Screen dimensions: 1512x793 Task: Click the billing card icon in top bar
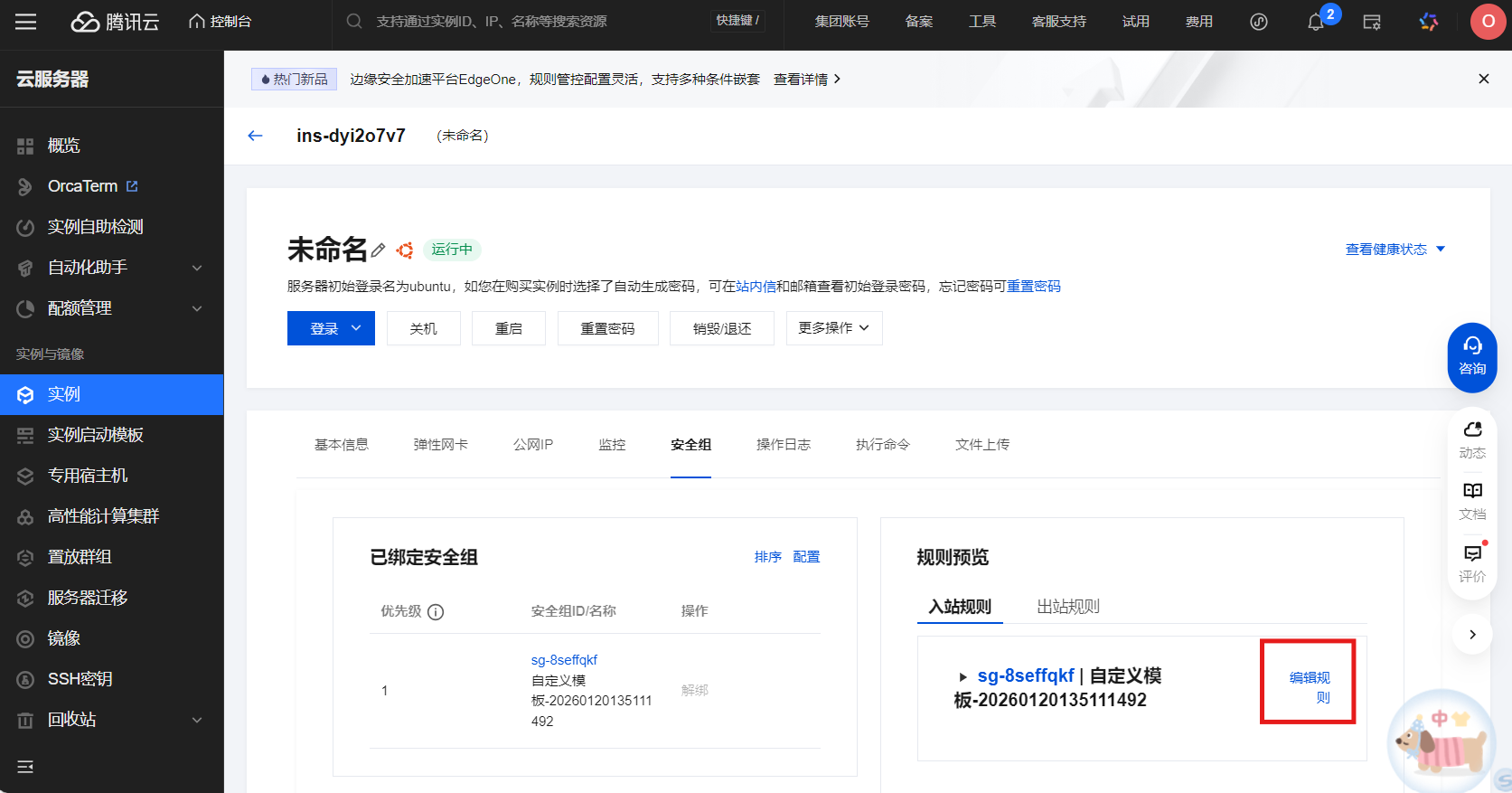[1372, 22]
